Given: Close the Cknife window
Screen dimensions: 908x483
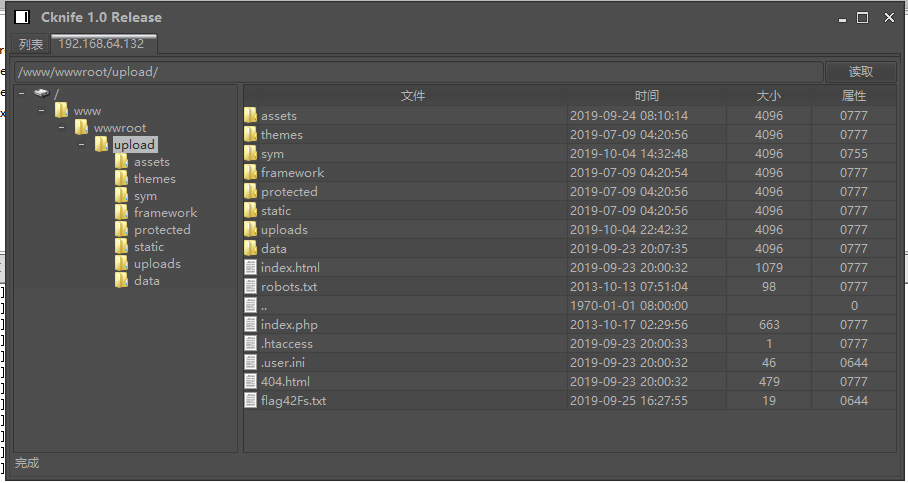Looking at the screenshot, I should (x=889, y=17).
